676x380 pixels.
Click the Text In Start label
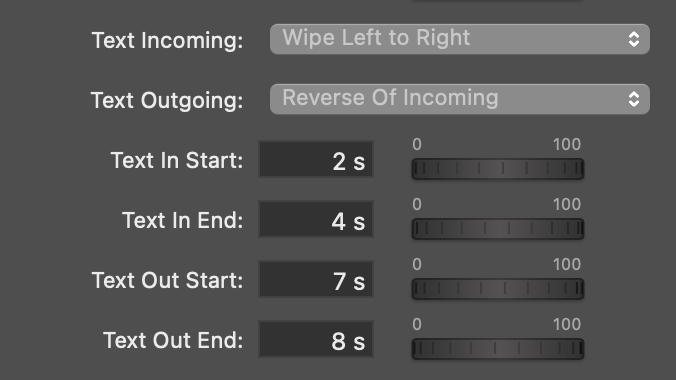177,160
